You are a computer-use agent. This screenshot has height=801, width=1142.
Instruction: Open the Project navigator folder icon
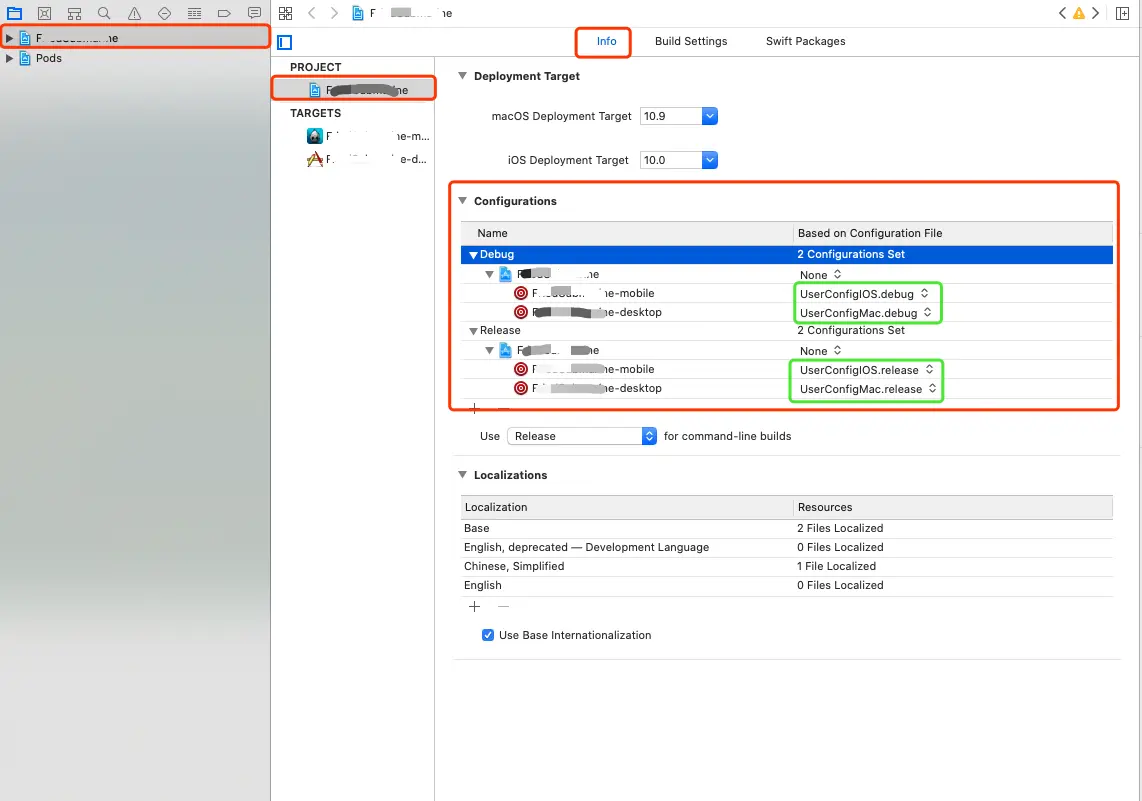14,13
